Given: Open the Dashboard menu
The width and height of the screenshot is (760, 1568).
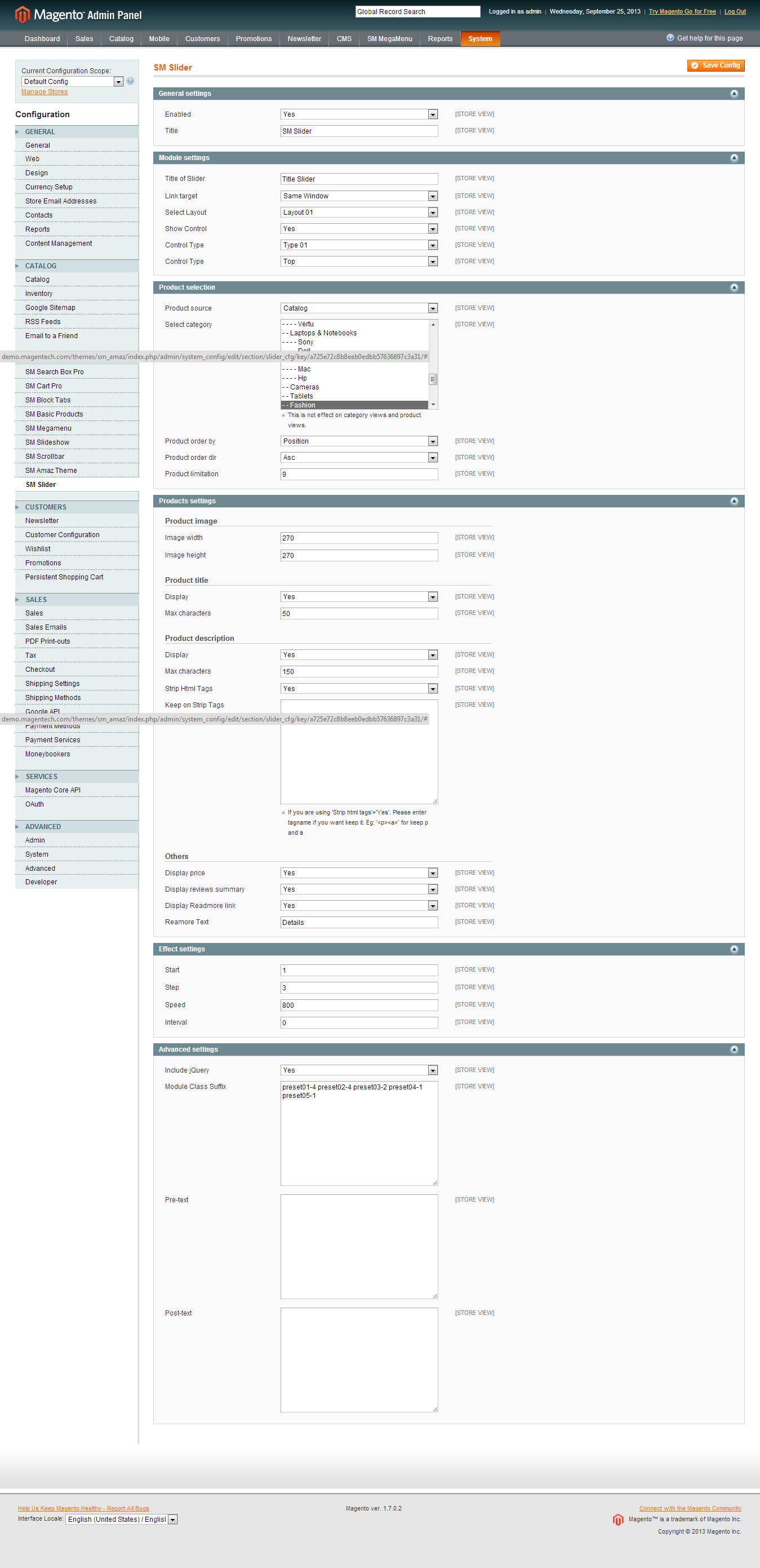Looking at the screenshot, I should (42, 39).
